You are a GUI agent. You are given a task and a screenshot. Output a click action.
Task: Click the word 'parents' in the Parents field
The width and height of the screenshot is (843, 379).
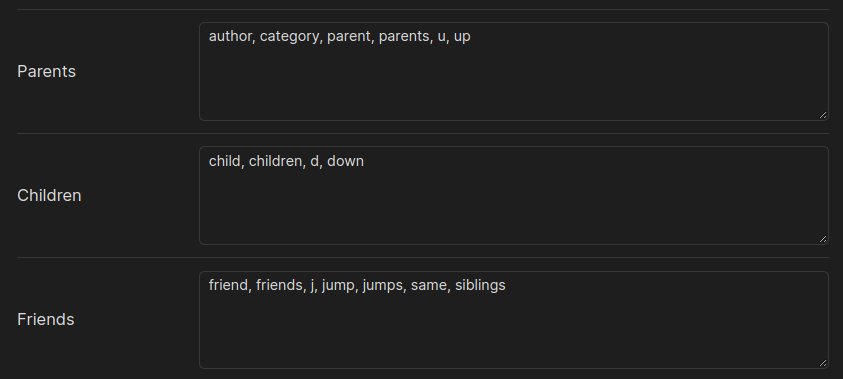404,37
